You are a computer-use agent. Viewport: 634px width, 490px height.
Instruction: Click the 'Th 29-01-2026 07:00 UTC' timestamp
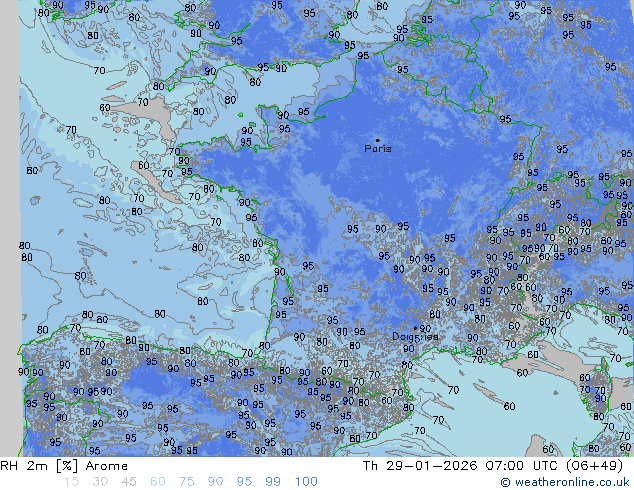461,466
